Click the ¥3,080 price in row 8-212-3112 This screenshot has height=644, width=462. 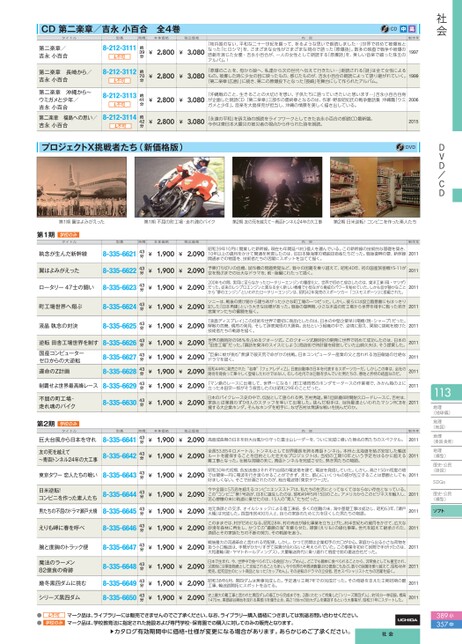click(192, 76)
